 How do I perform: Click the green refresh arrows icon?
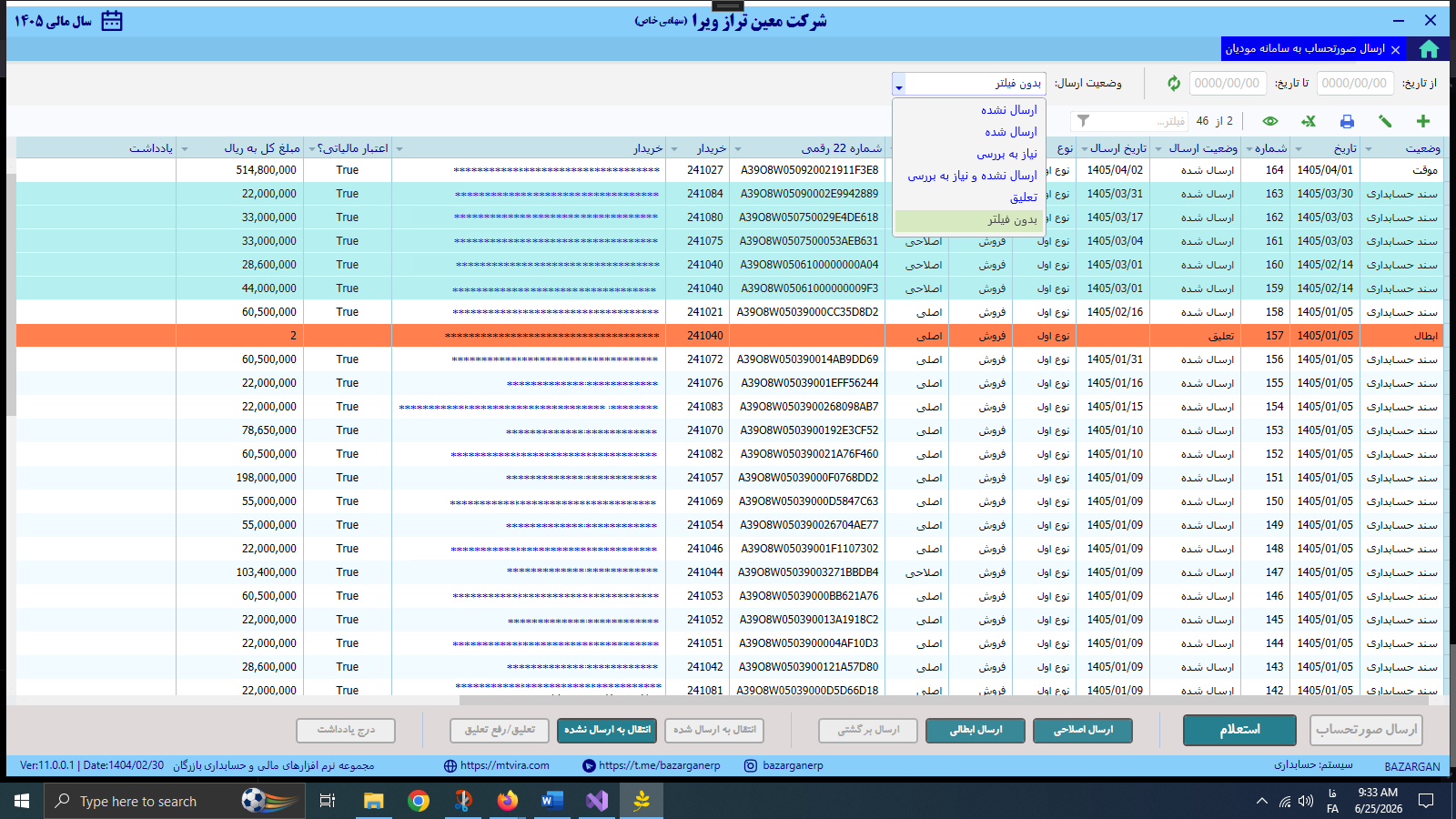point(1174,84)
